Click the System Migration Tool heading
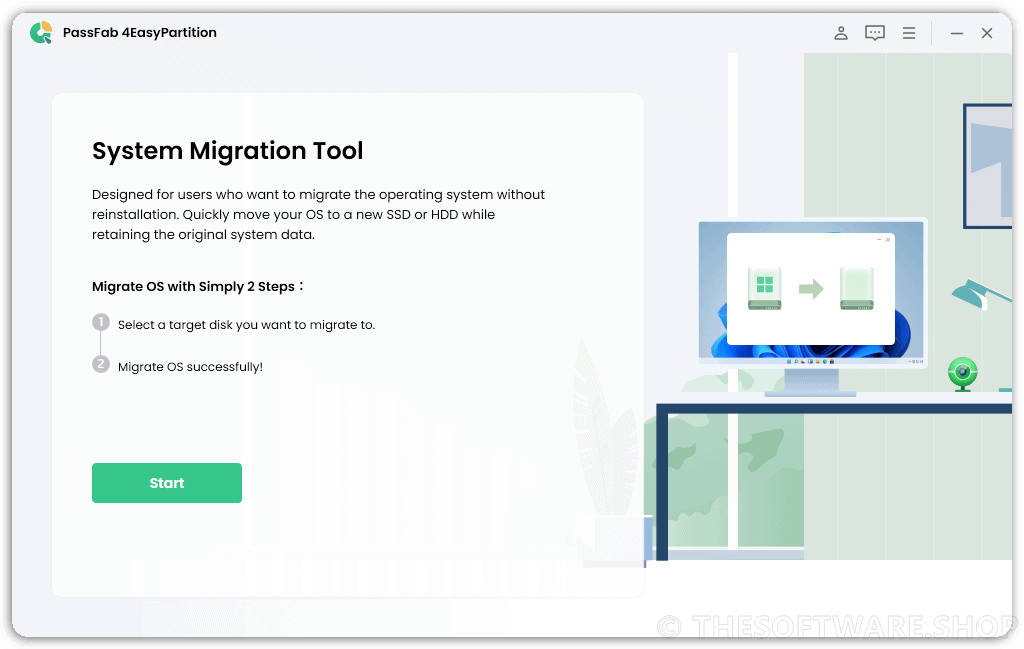 click(227, 151)
